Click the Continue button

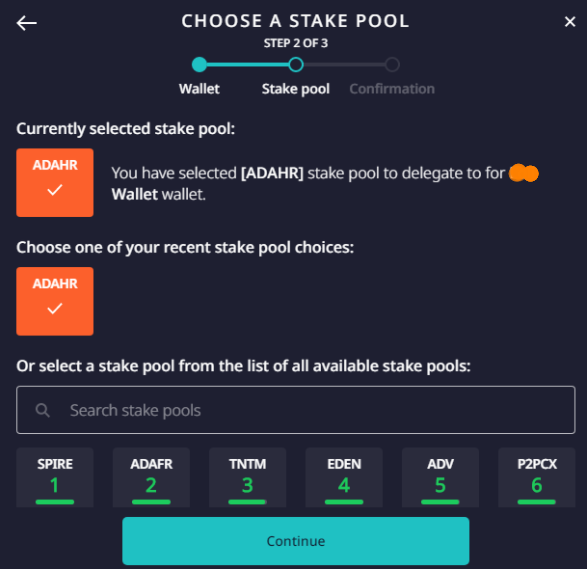click(x=296, y=541)
